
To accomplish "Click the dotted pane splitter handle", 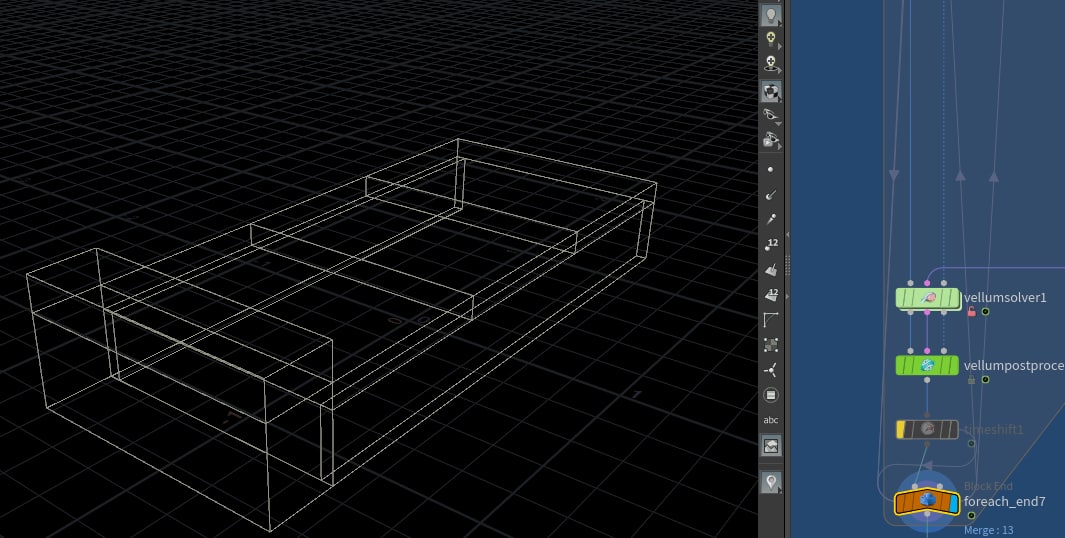I will point(788,266).
